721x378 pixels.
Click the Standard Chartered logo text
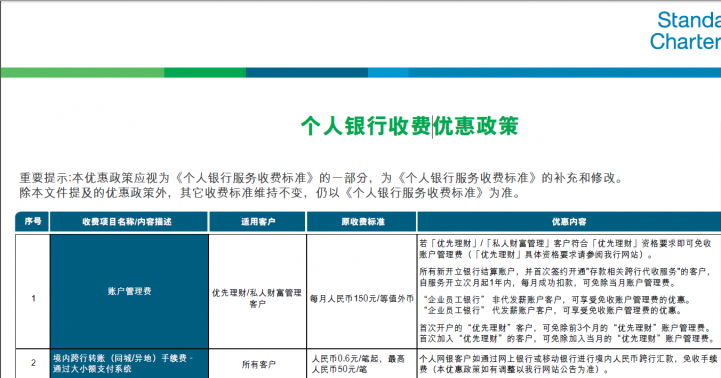click(685, 30)
